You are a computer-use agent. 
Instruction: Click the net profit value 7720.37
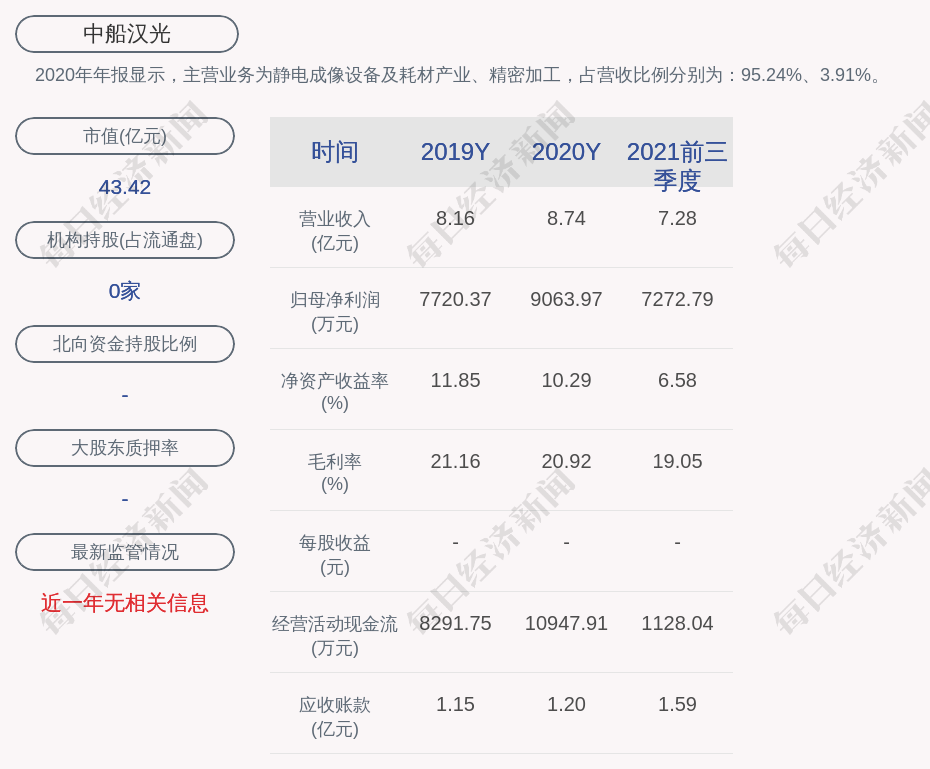(x=455, y=299)
